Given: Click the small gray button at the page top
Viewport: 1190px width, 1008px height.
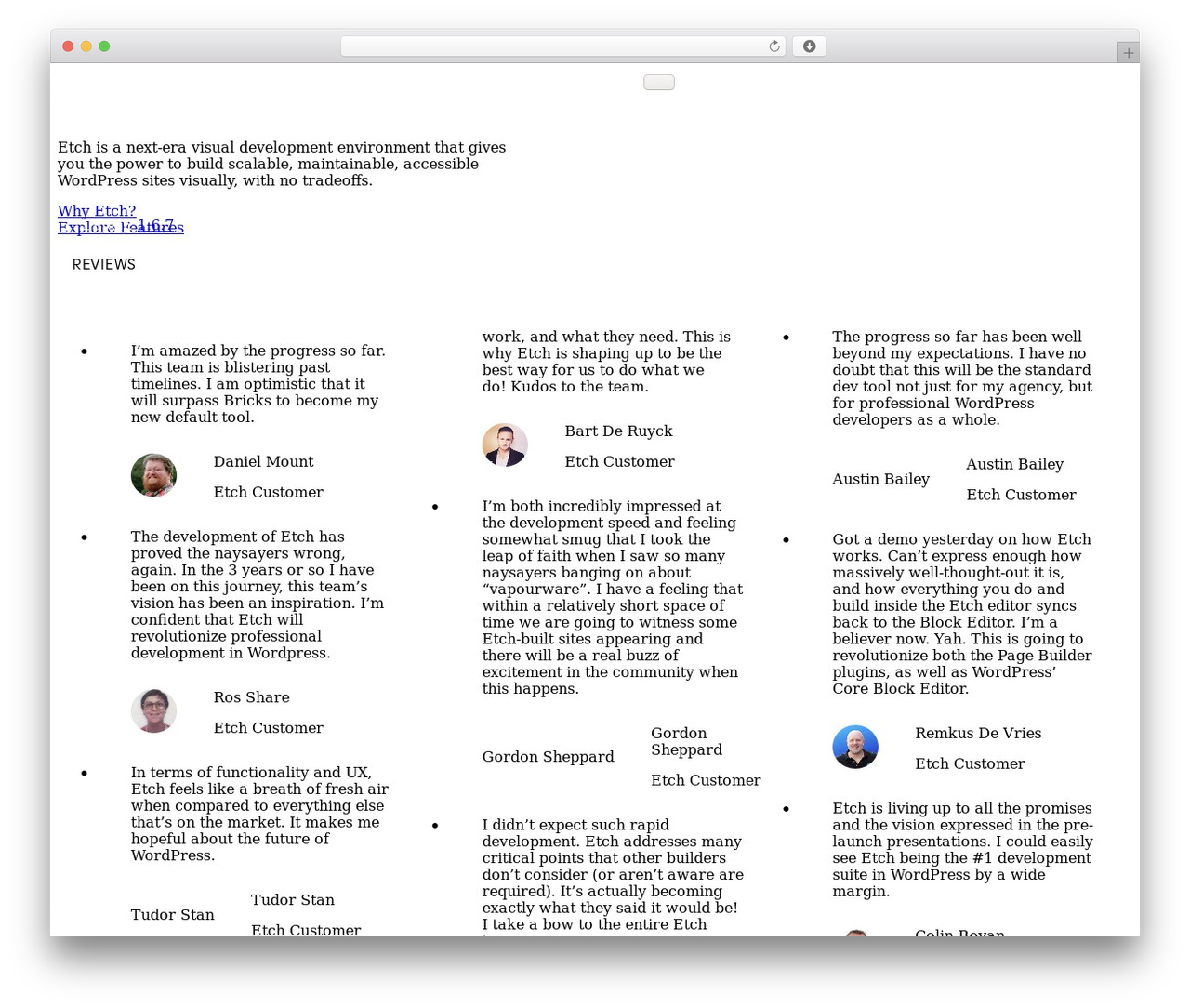Looking at the screenshot, I should click(659, 83).
